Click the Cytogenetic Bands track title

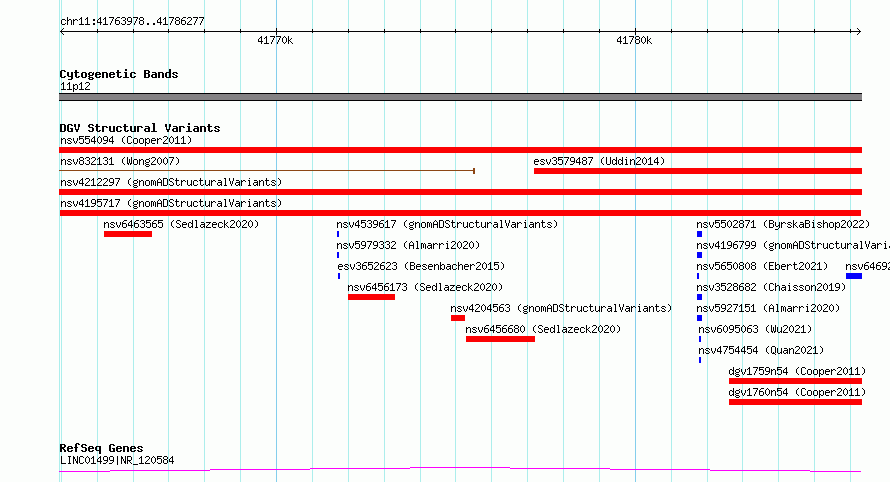(x=119, y=74)
